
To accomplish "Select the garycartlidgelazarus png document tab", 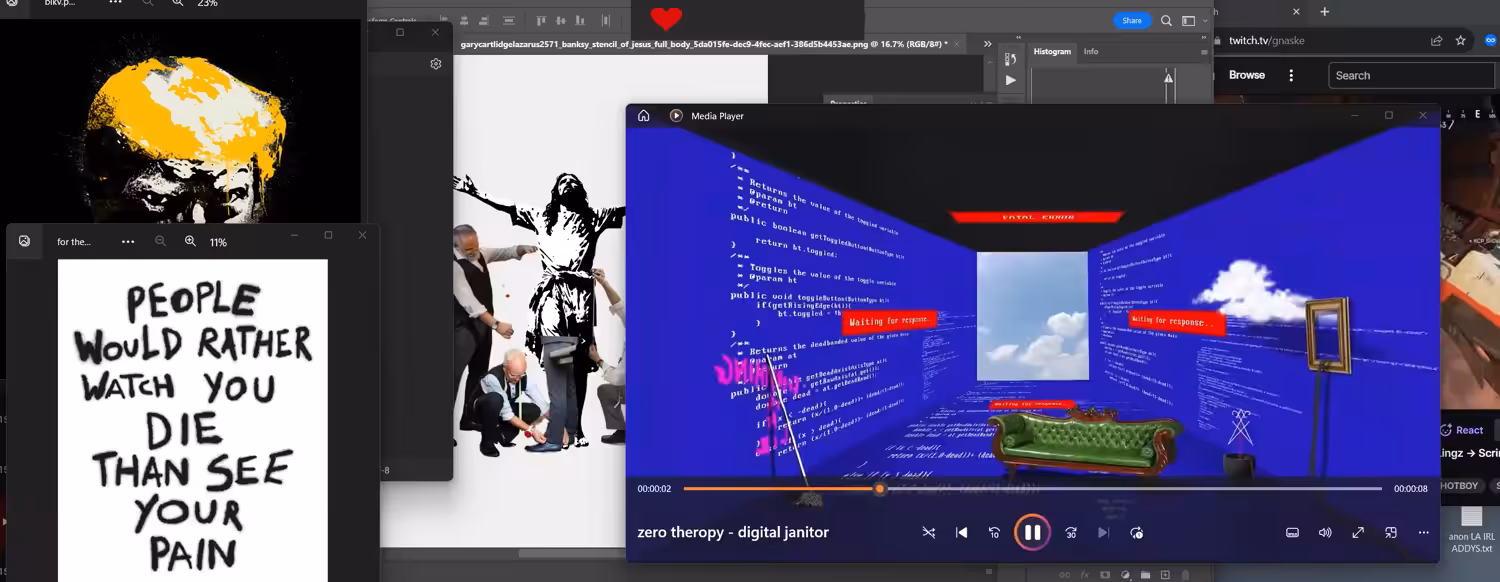I will pyautogui.click(x=703, y=44).
